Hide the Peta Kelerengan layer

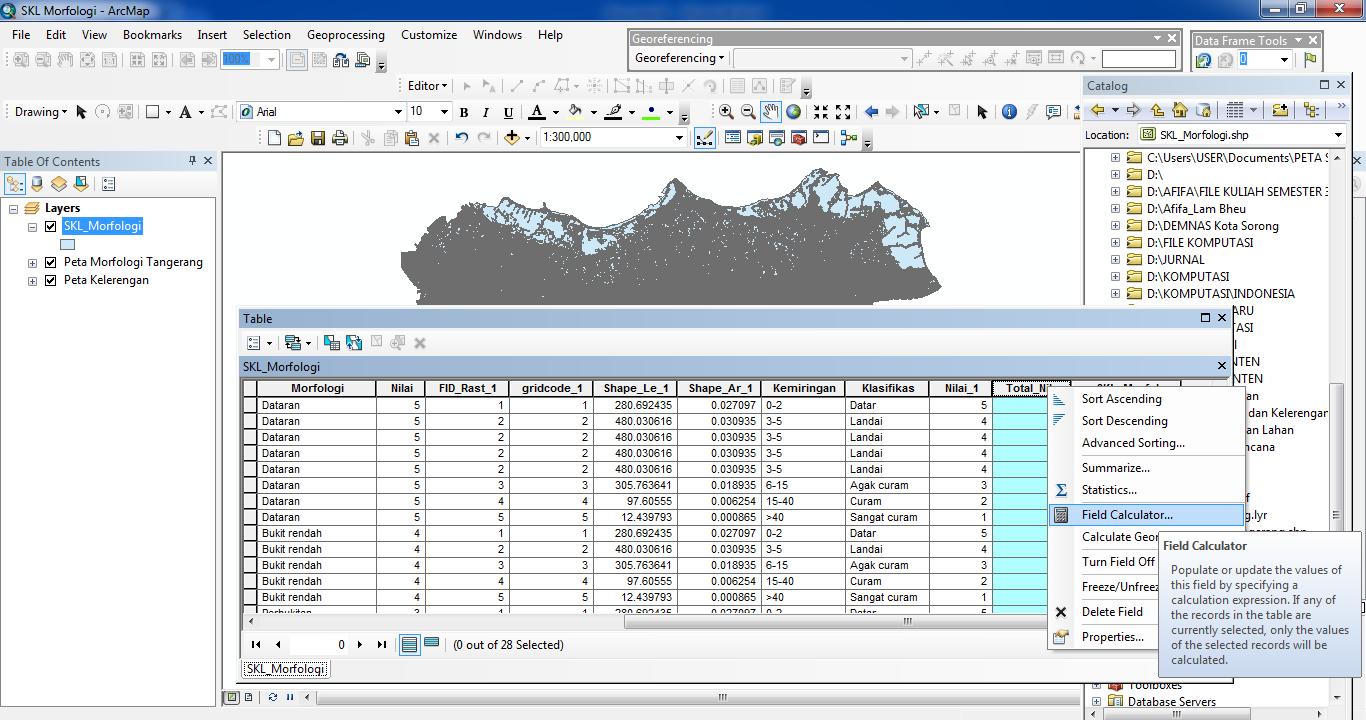51,280
